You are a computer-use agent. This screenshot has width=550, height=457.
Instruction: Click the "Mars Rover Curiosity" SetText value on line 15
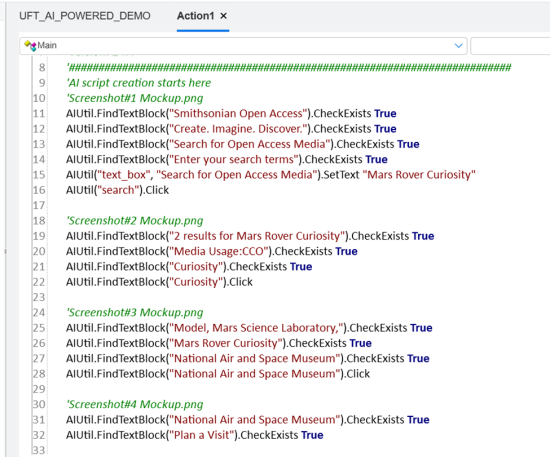click(419, 175)
